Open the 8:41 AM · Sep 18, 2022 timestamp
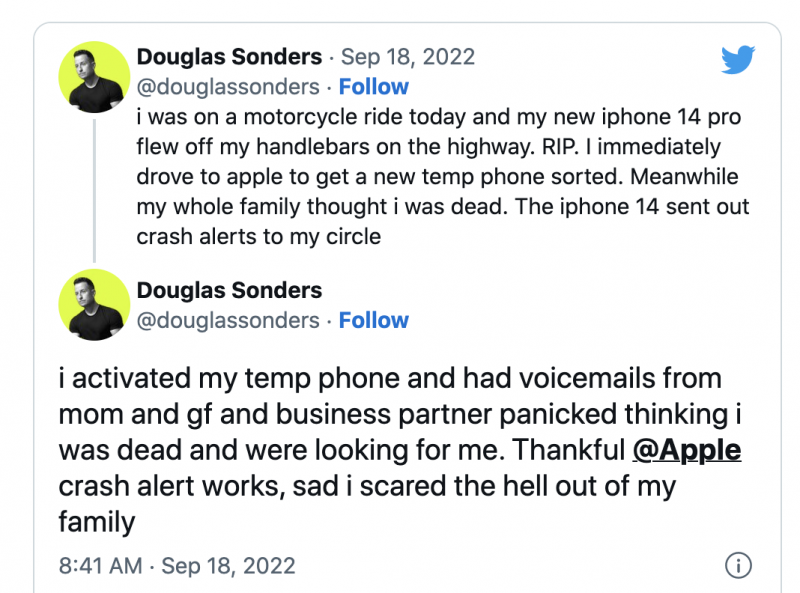 point(177,566)
